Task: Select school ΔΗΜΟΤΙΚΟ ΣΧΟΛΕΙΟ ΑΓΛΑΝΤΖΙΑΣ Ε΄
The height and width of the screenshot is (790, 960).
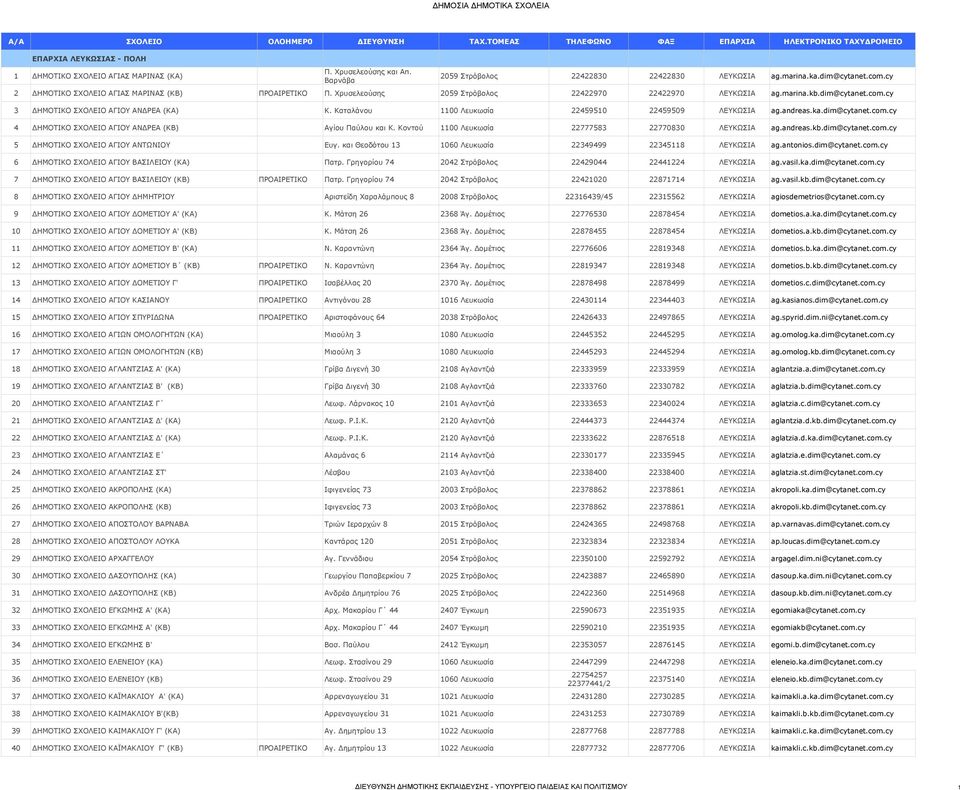Action: point(97,455)
